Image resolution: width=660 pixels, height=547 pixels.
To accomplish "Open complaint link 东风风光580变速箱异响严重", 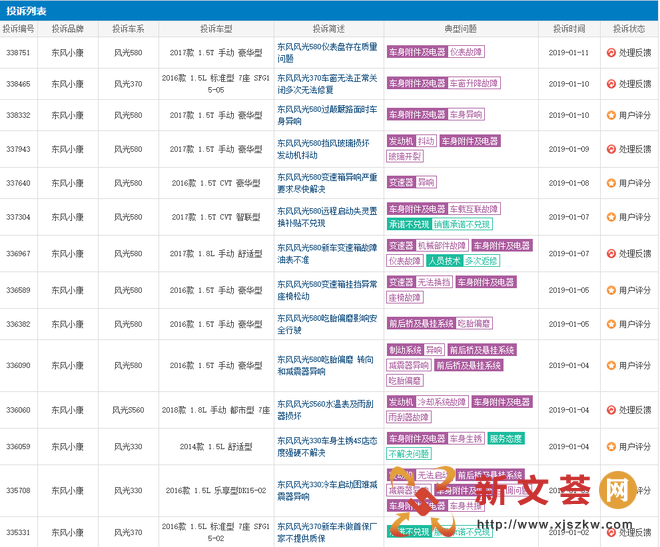I will 327,183.
